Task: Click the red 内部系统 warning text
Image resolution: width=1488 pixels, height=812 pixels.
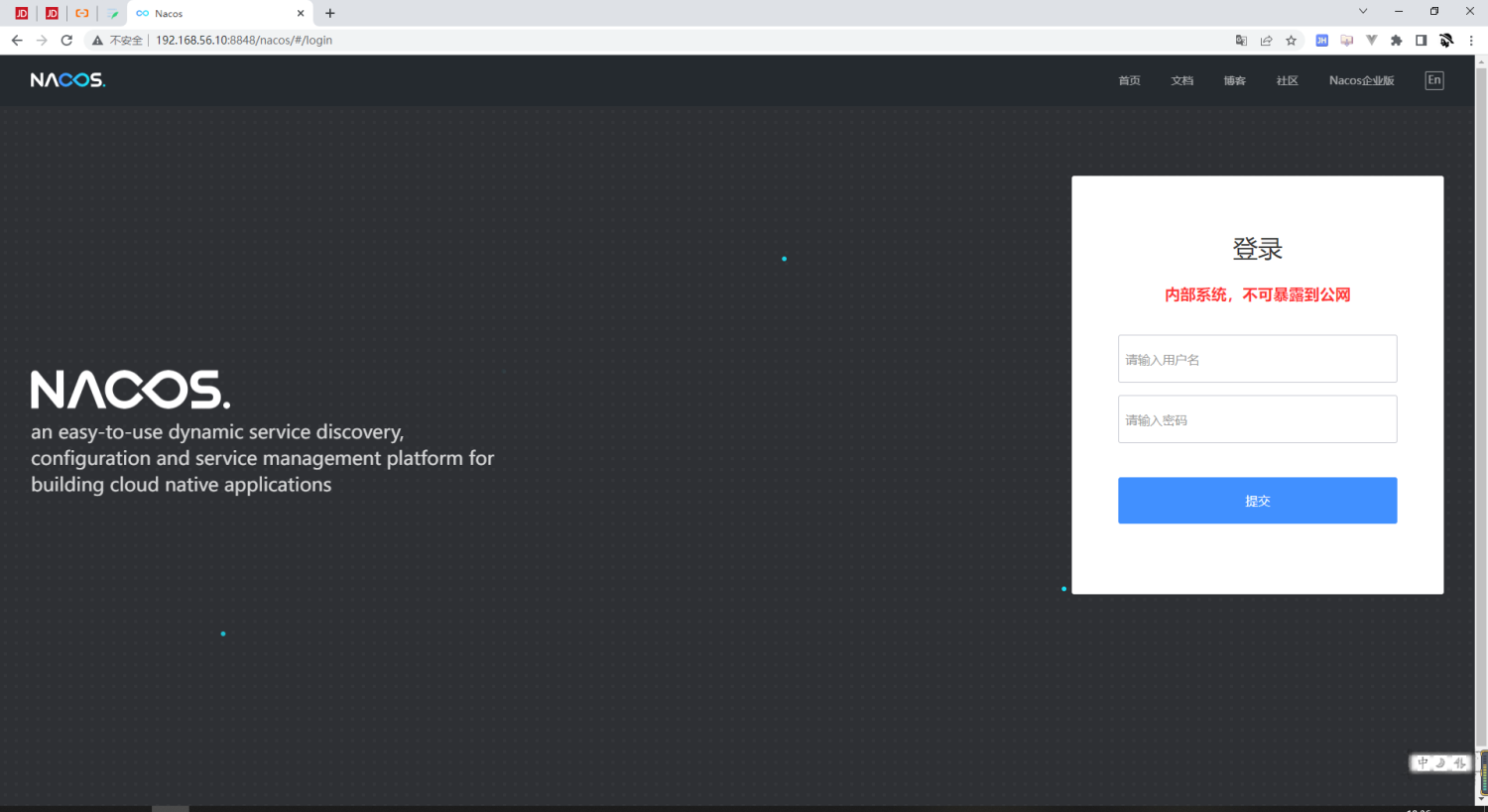Action: (x=1257, y=294)
